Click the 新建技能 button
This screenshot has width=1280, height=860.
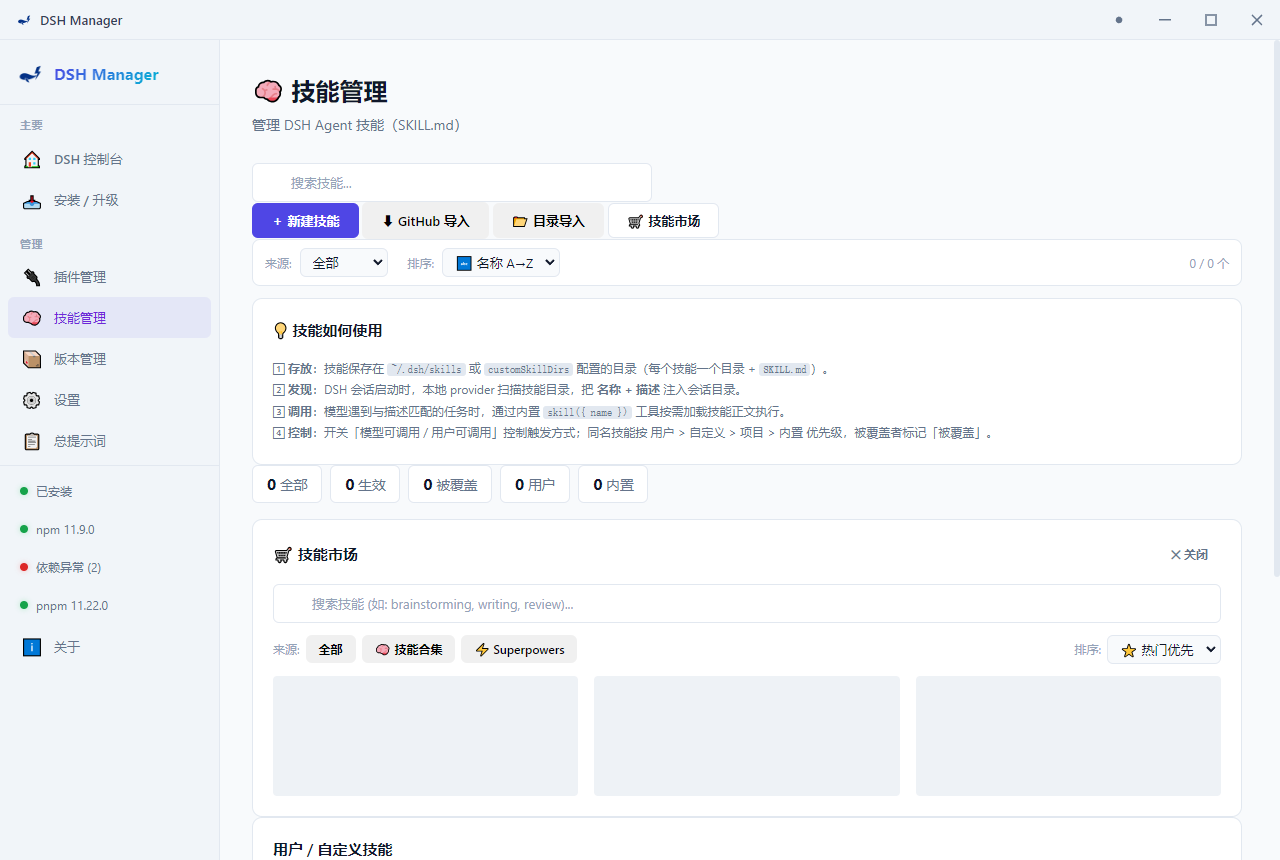click(x=305, y=221)
